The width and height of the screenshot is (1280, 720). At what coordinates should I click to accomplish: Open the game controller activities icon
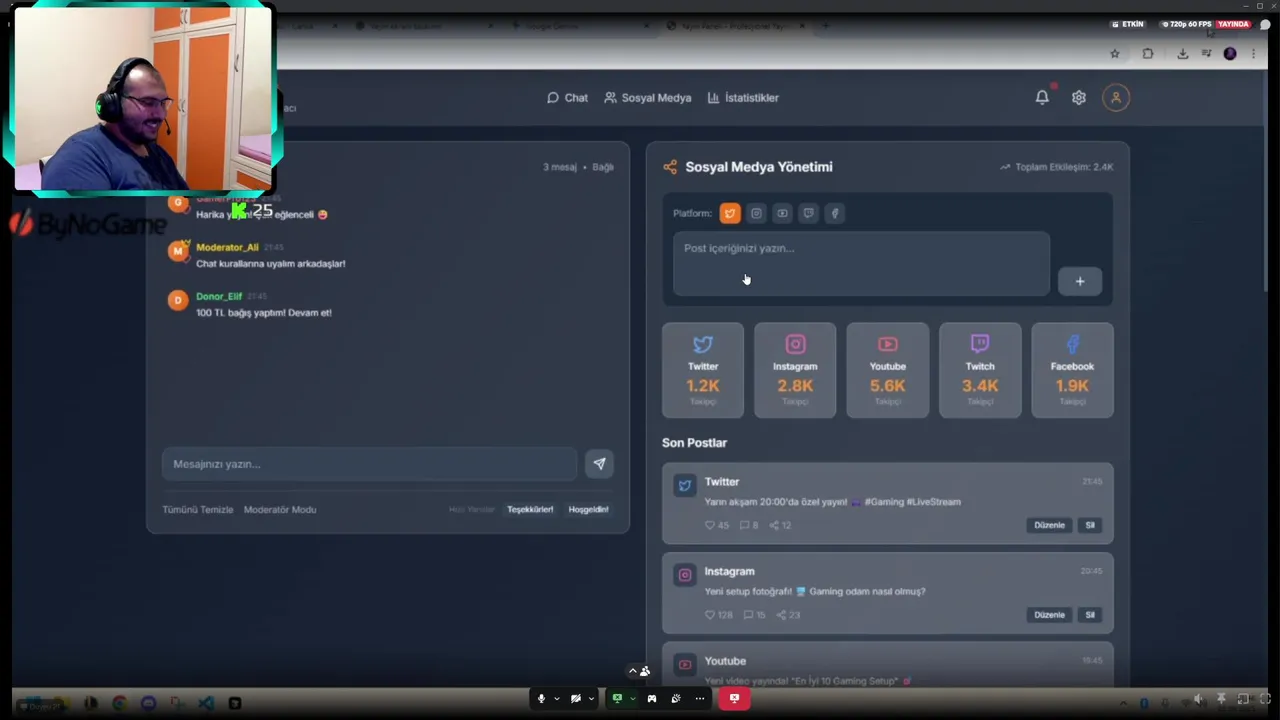652,698
